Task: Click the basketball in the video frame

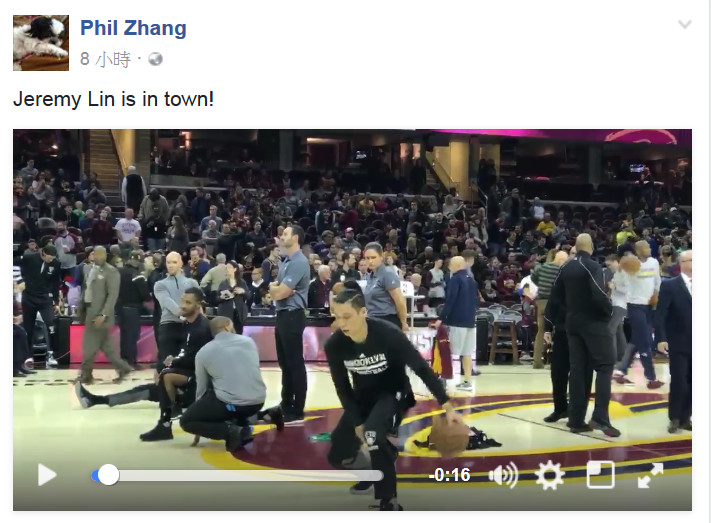Action: point(449,436)
